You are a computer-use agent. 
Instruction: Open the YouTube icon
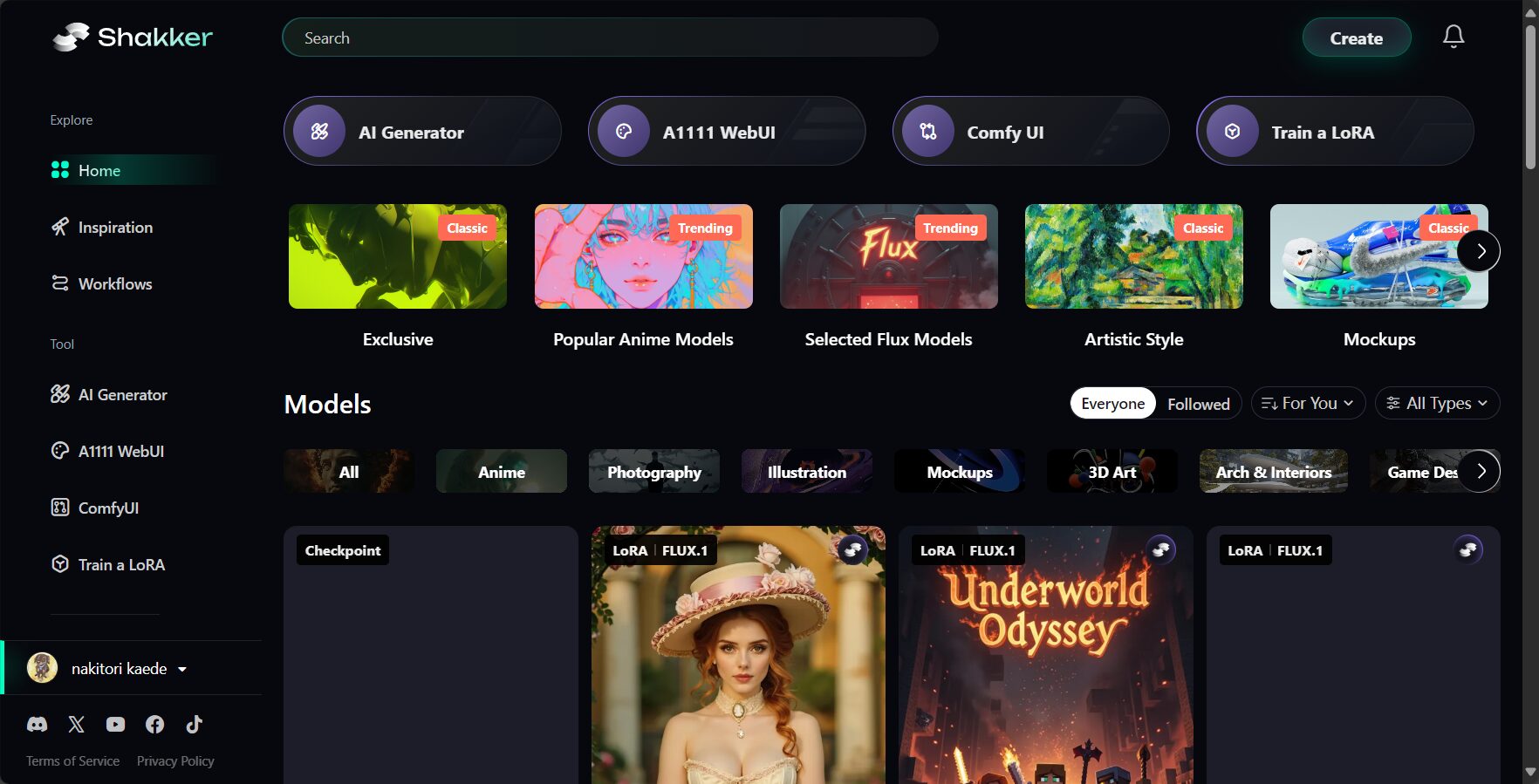pyautogui.click(x=115, y=724)
